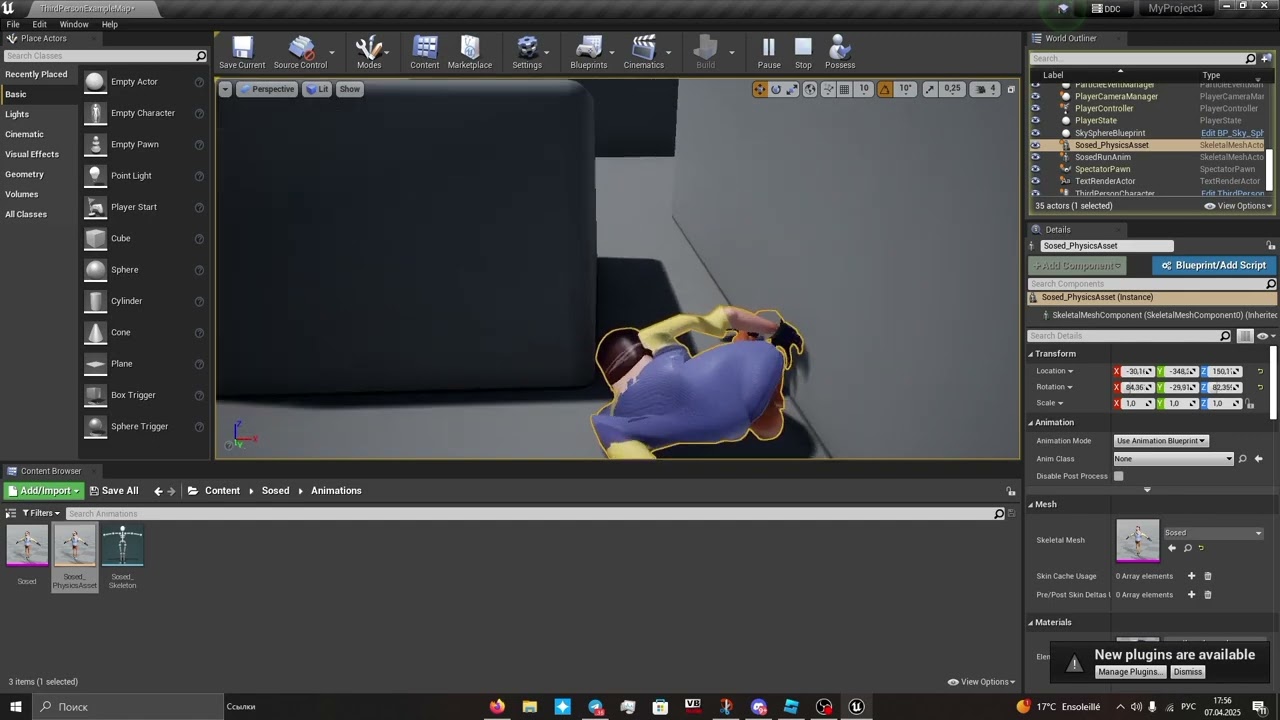The image size is (1280, 720).
Task: Toggle grid snapping in the viewport
Action: (x=845, y=89)
